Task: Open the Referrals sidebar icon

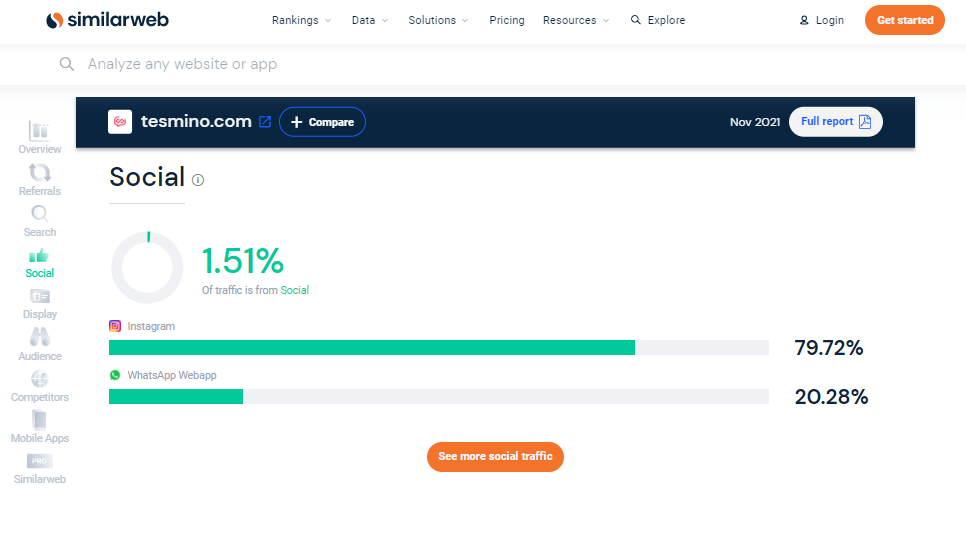Action: click(x=39, y=173)
